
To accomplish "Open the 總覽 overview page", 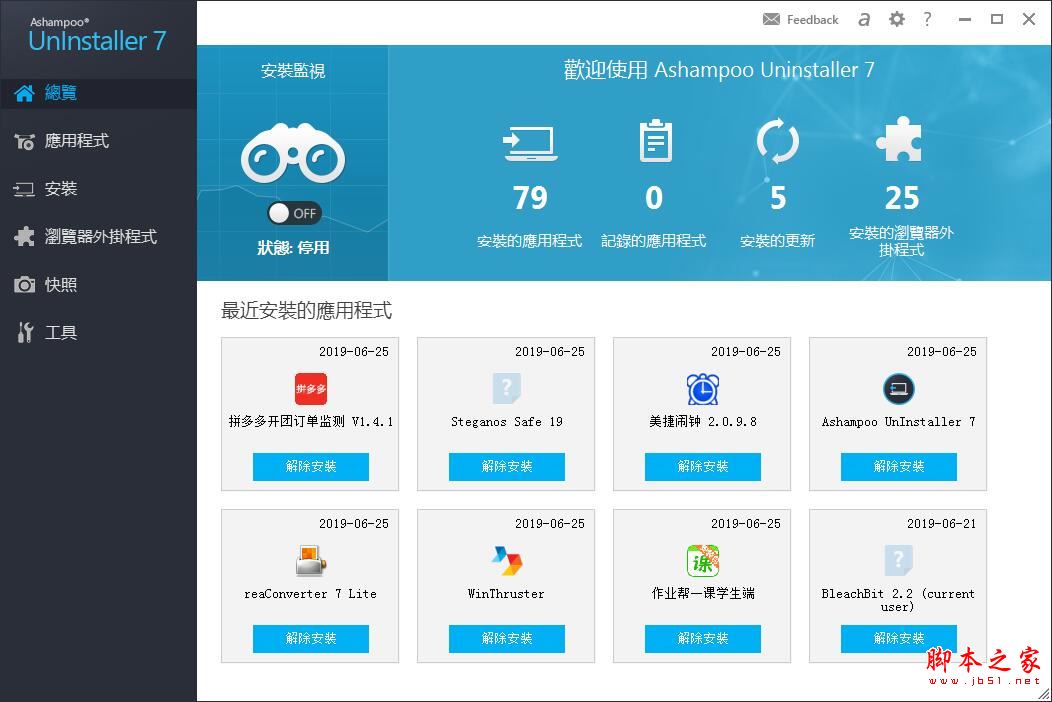I will (x=98, y=93).
